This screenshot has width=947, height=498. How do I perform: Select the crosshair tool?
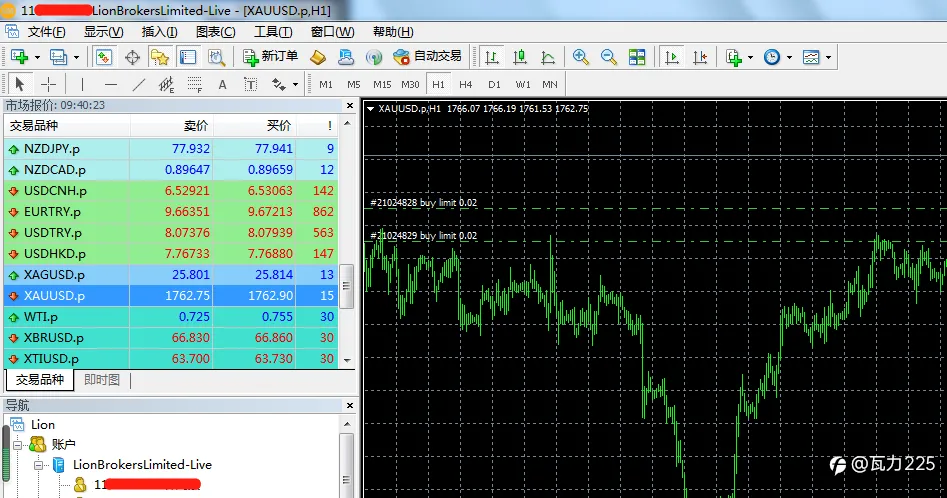click(48, 84)
